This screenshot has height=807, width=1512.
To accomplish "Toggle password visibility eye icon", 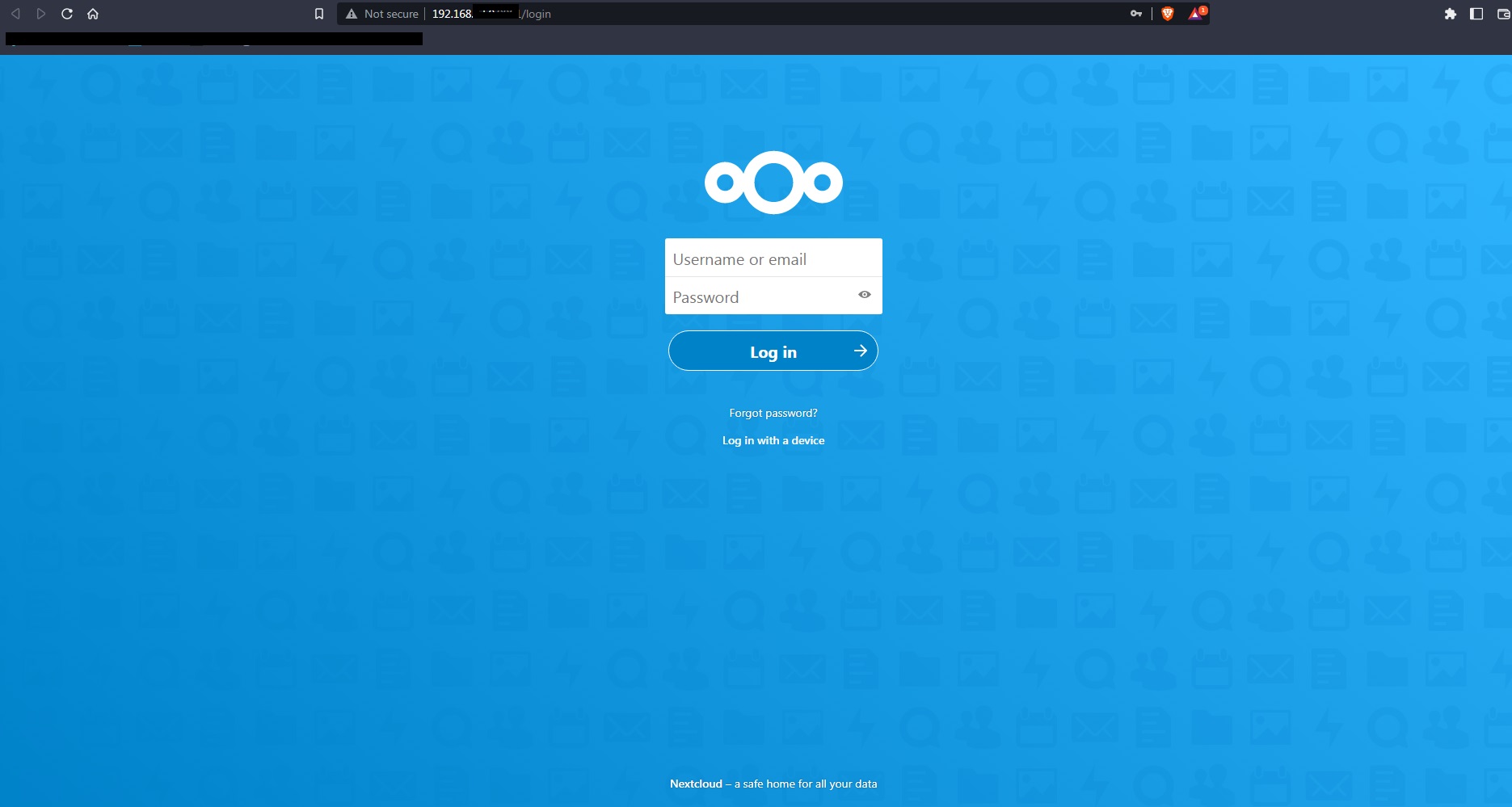I will [865, 295].
